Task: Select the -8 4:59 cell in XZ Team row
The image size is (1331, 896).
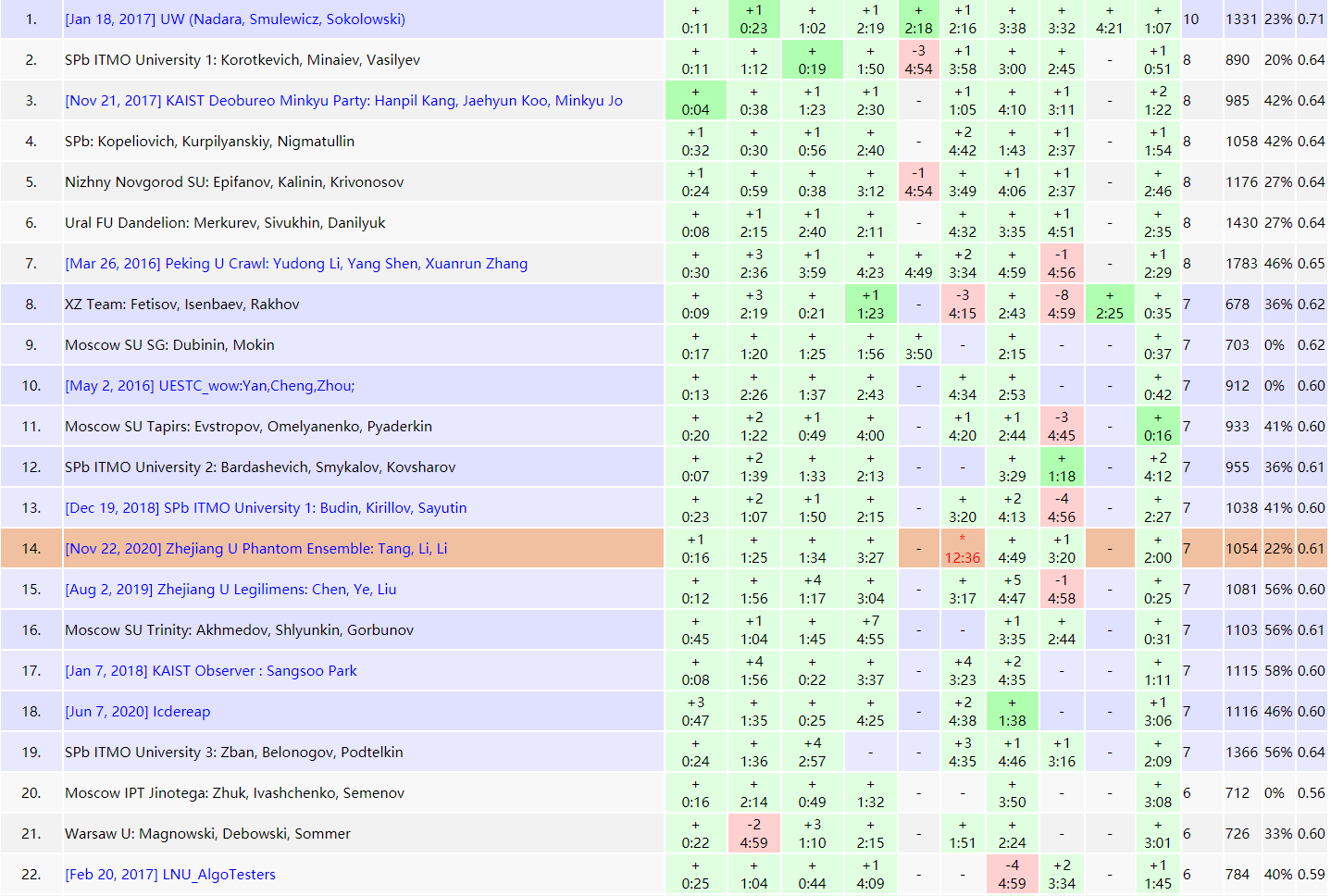Action: tap(1062, 305)
